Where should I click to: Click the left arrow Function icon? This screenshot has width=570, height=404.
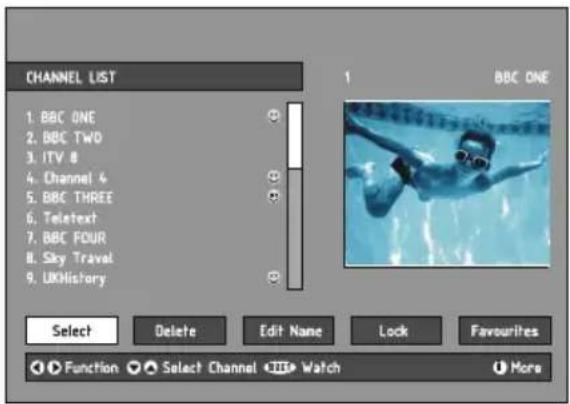tap(37, 368)
